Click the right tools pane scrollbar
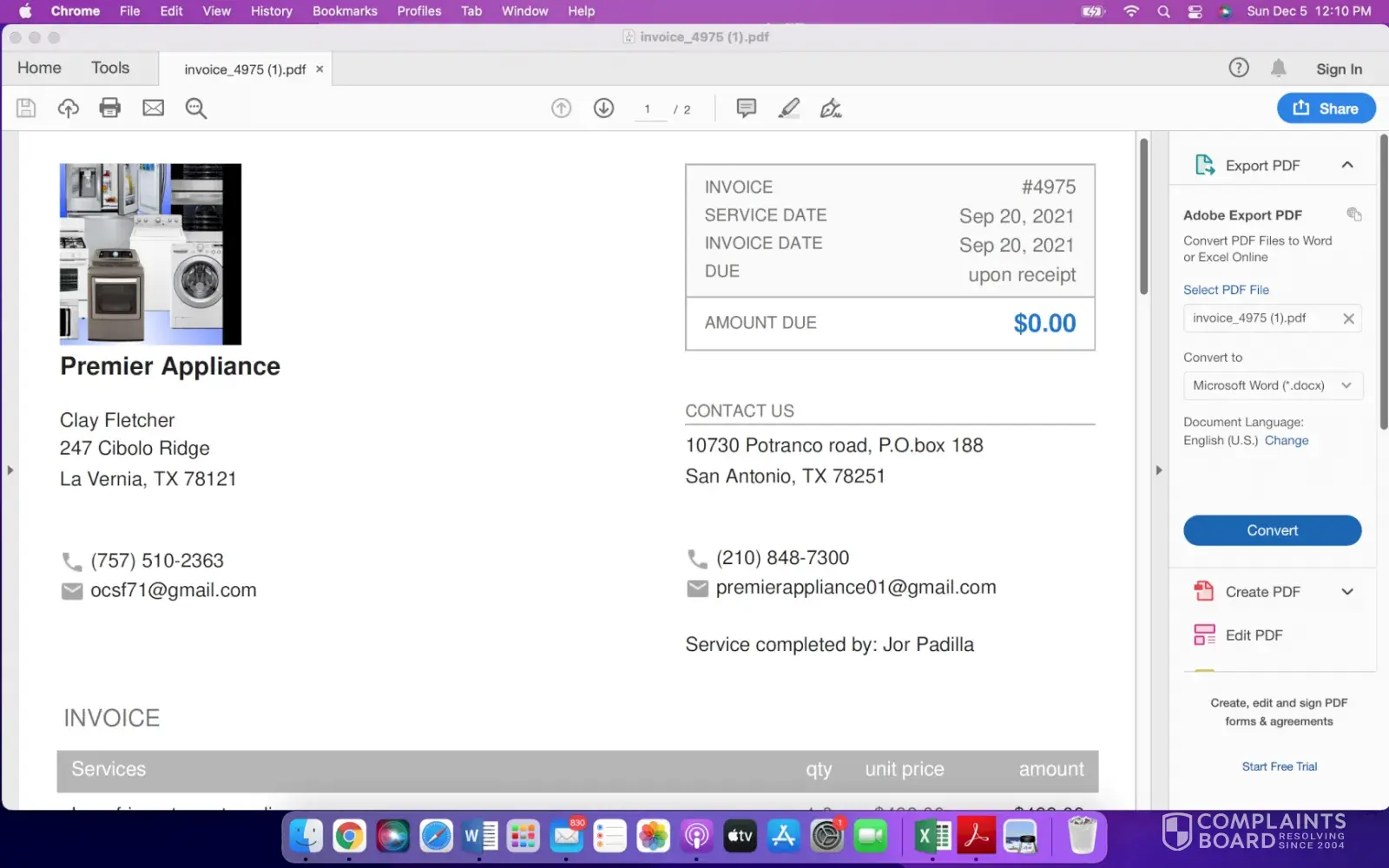 pyautogui.click(x=1384, y=282)
